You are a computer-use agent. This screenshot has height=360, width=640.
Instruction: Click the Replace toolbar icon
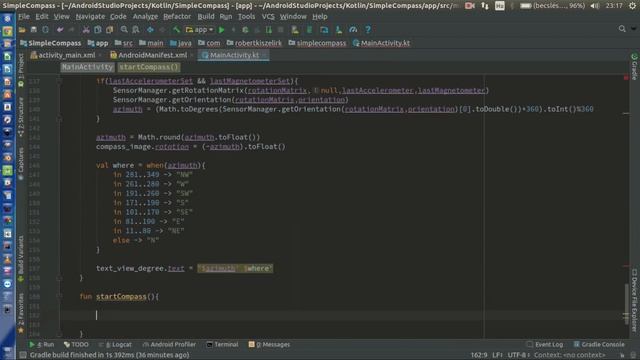point(136,29)
